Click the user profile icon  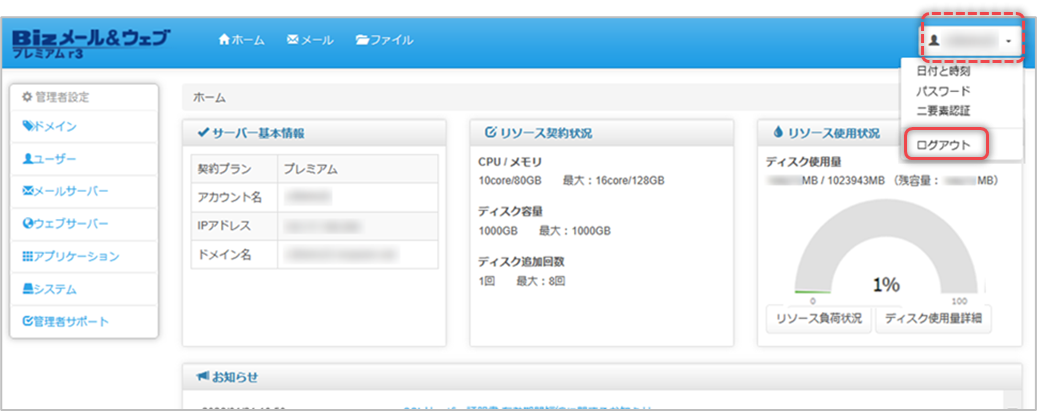click(x=935, y=41)
